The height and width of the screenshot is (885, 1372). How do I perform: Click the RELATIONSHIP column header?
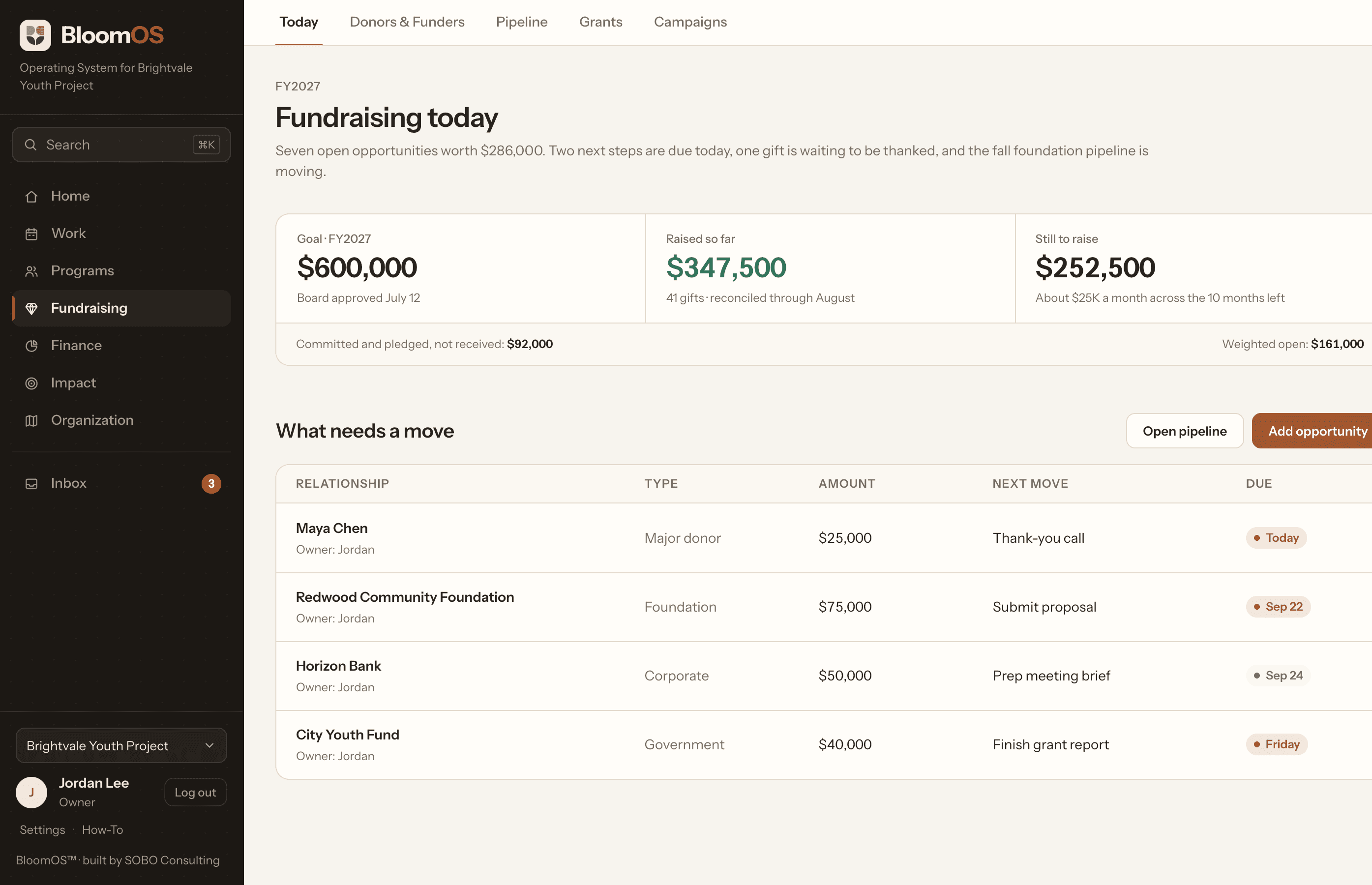[x=343, y=484]
